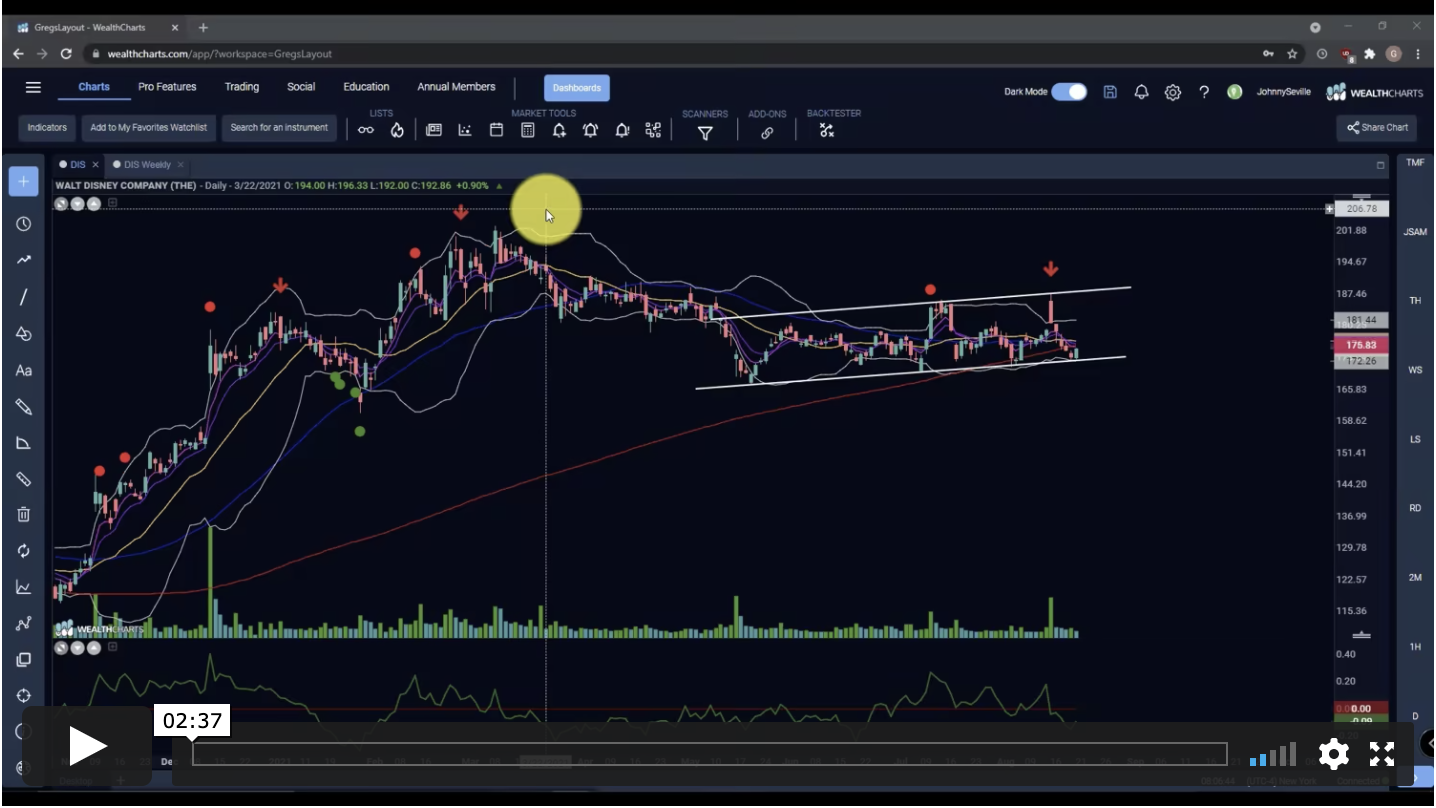Select the pencil freehand tool
Viewport: 1436px width, 808px height.
click(23, 407)
